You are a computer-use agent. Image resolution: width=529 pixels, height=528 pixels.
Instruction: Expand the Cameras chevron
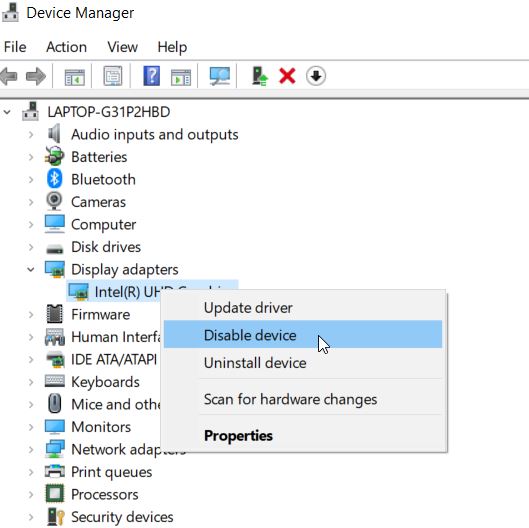click(x=31, y=202)
